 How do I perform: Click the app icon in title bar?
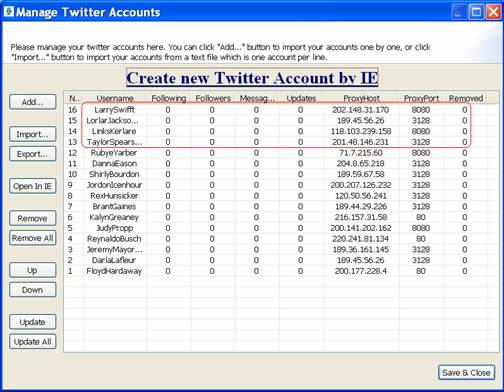pos(9,11)
